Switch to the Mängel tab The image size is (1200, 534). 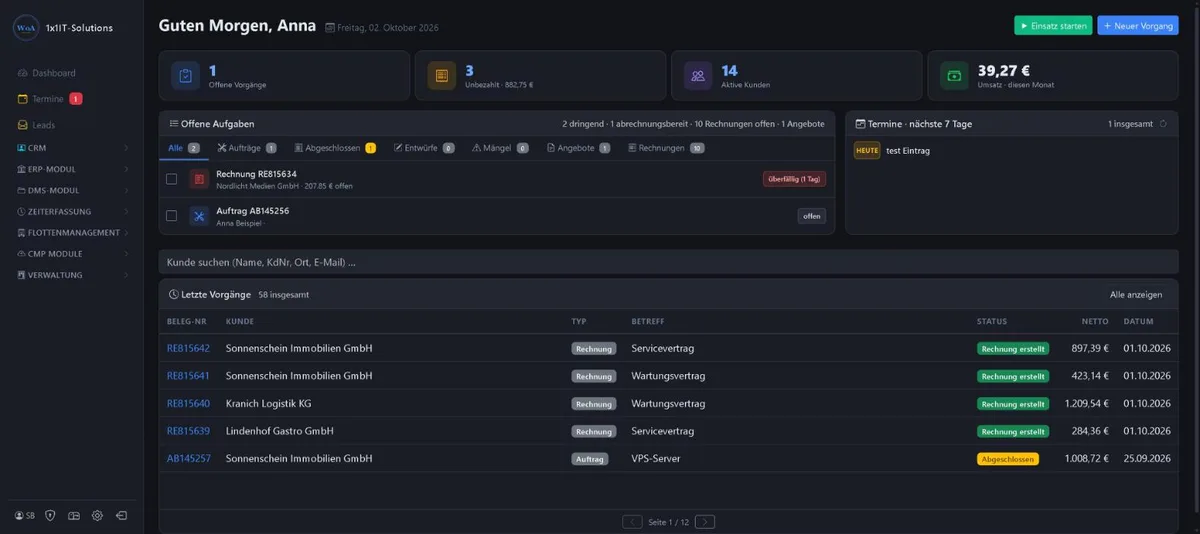pyautogui.click(x=500, y=148)
